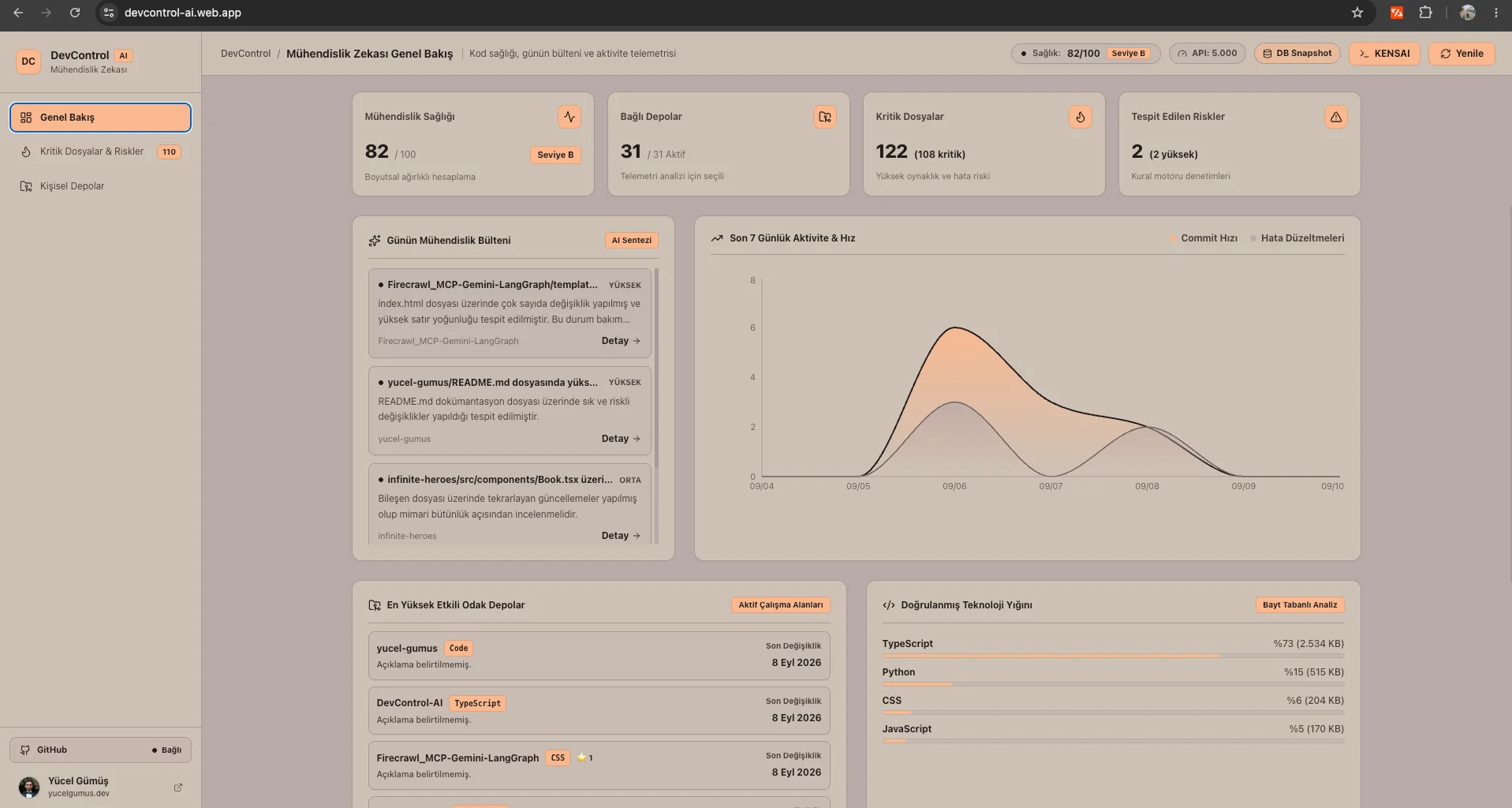Click the pulse icon on Mühendislik Sağlığı card

tap(569, 117)
